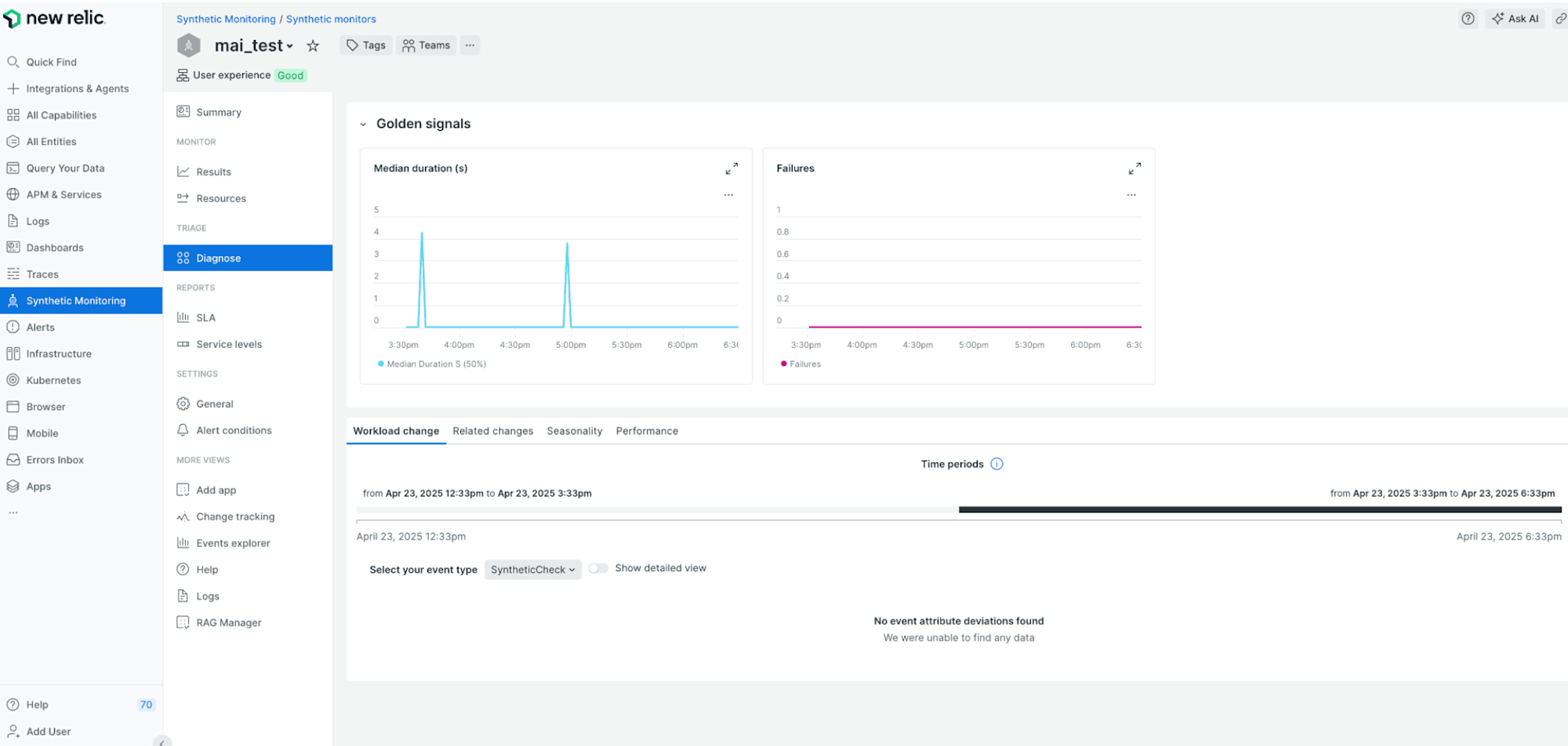Select Diagnose in triage menu

coord(248,258)
